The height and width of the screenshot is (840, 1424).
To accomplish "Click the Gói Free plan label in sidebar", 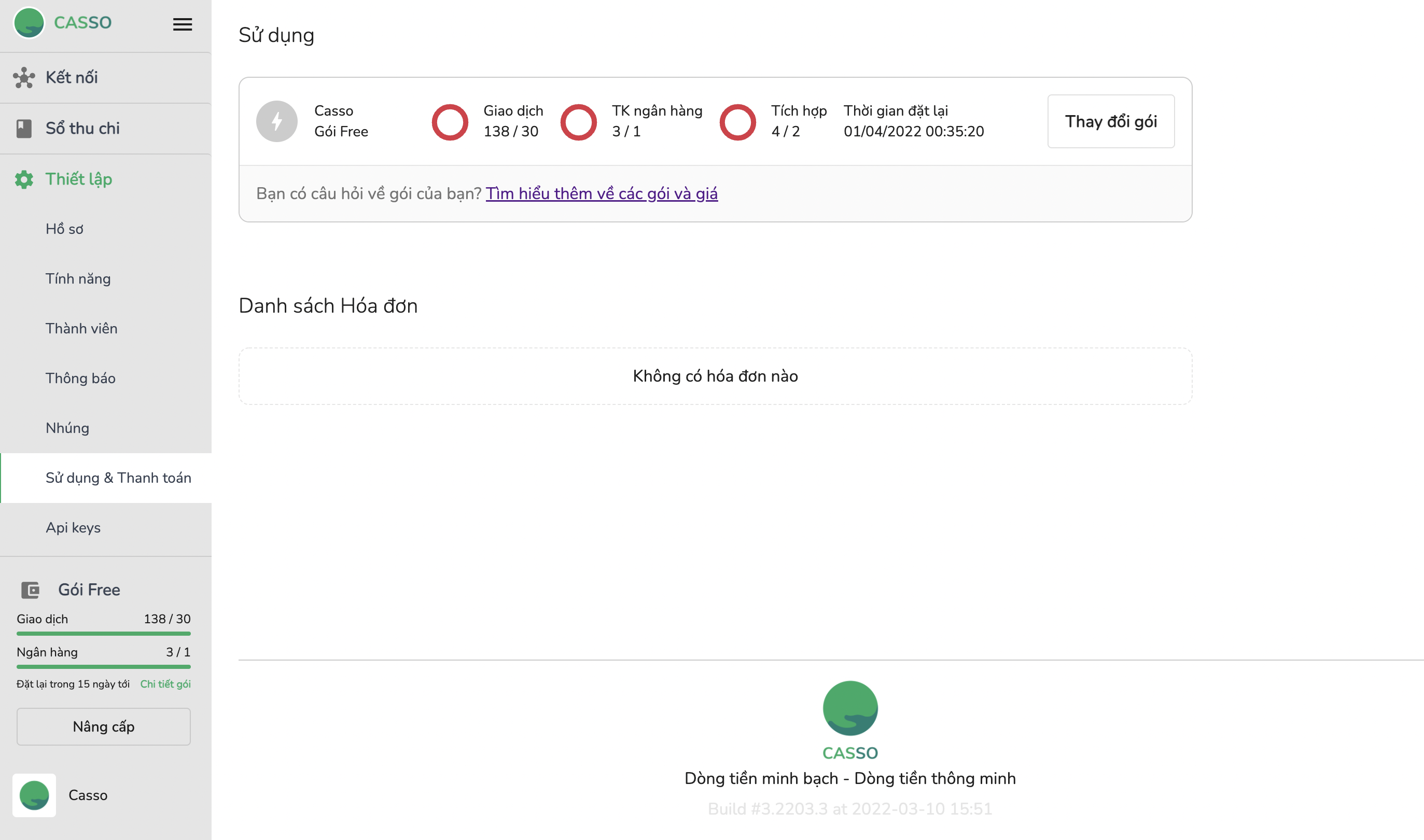I will [x=89, y=590].
